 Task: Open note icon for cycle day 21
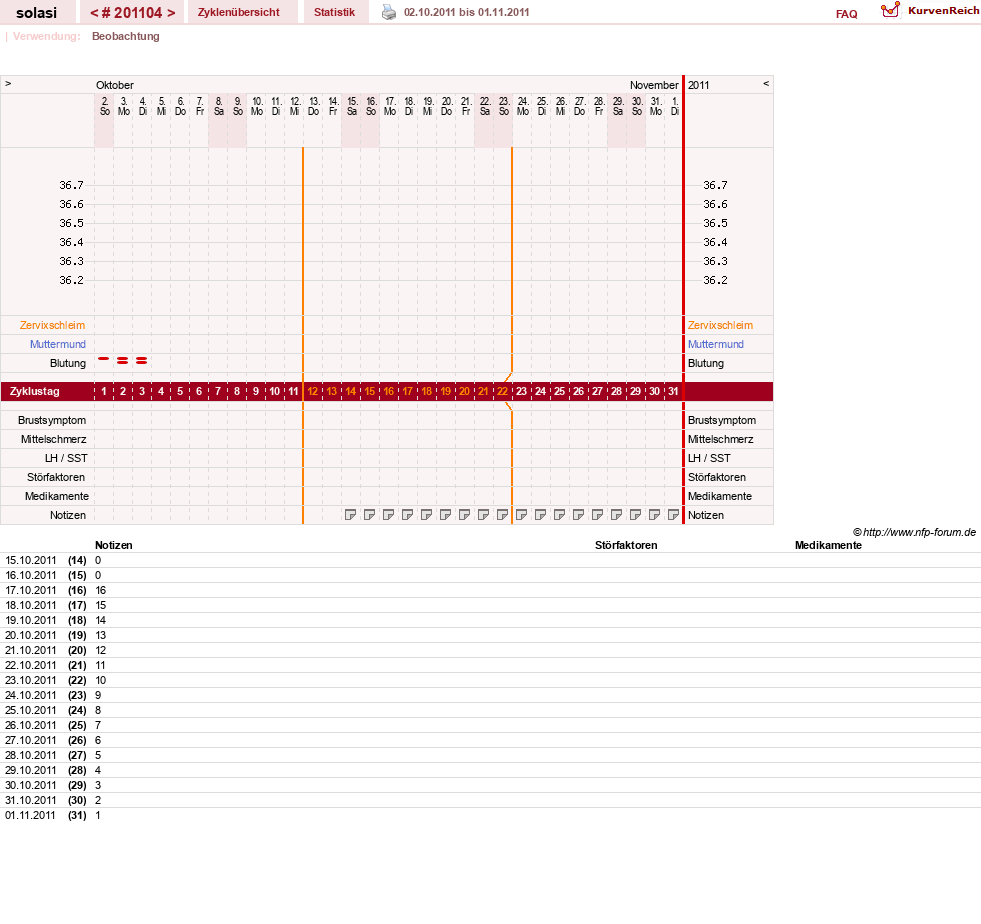click(483, 515)
